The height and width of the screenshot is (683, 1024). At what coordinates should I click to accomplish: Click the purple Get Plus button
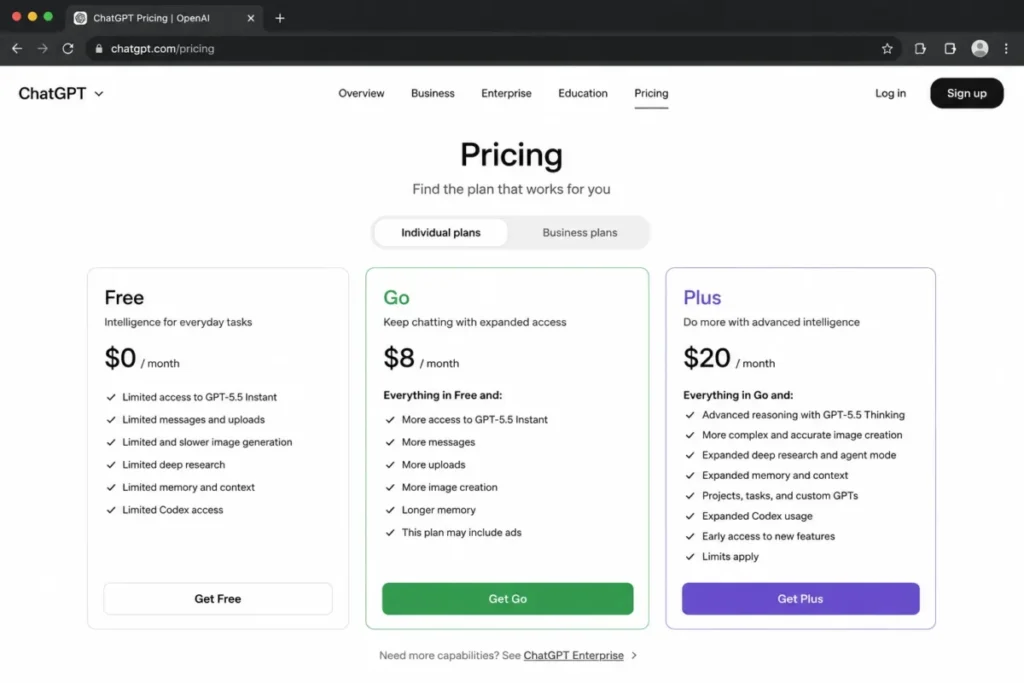click(x=800, y=599)
